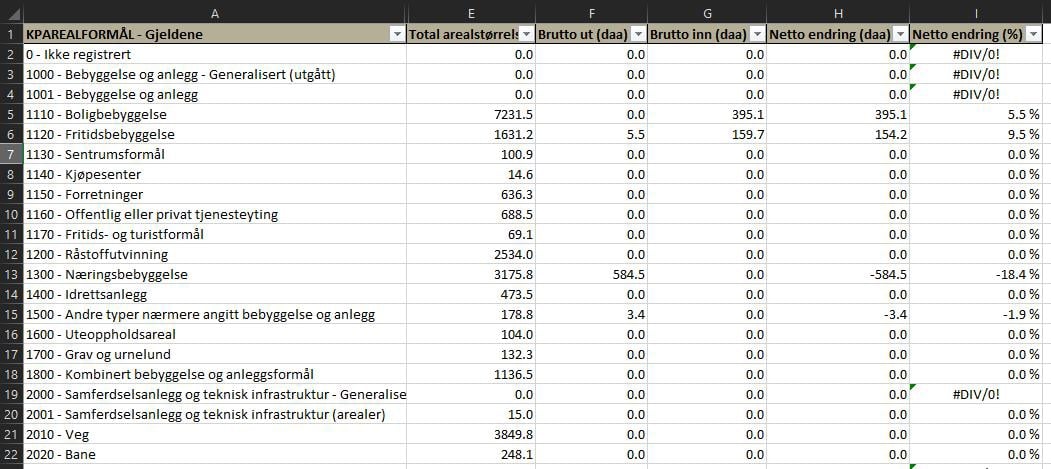Click row 7 header
This screenshot has height=469, width=1051.
point(10,154)
